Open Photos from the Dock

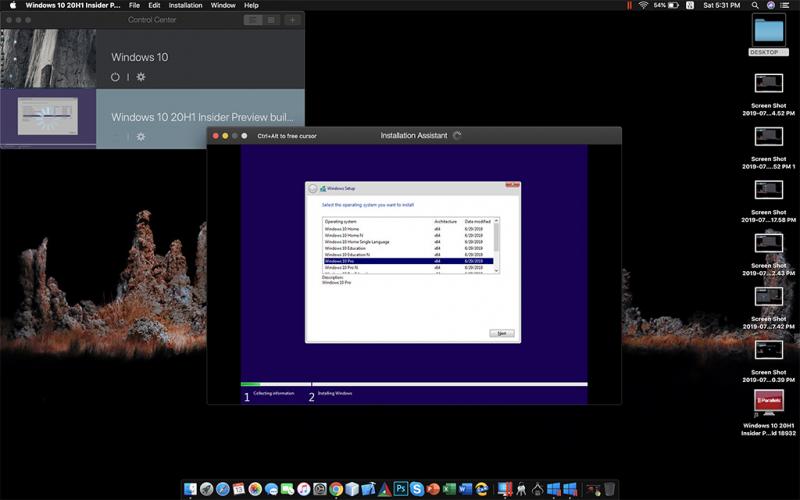coord(255,489)
